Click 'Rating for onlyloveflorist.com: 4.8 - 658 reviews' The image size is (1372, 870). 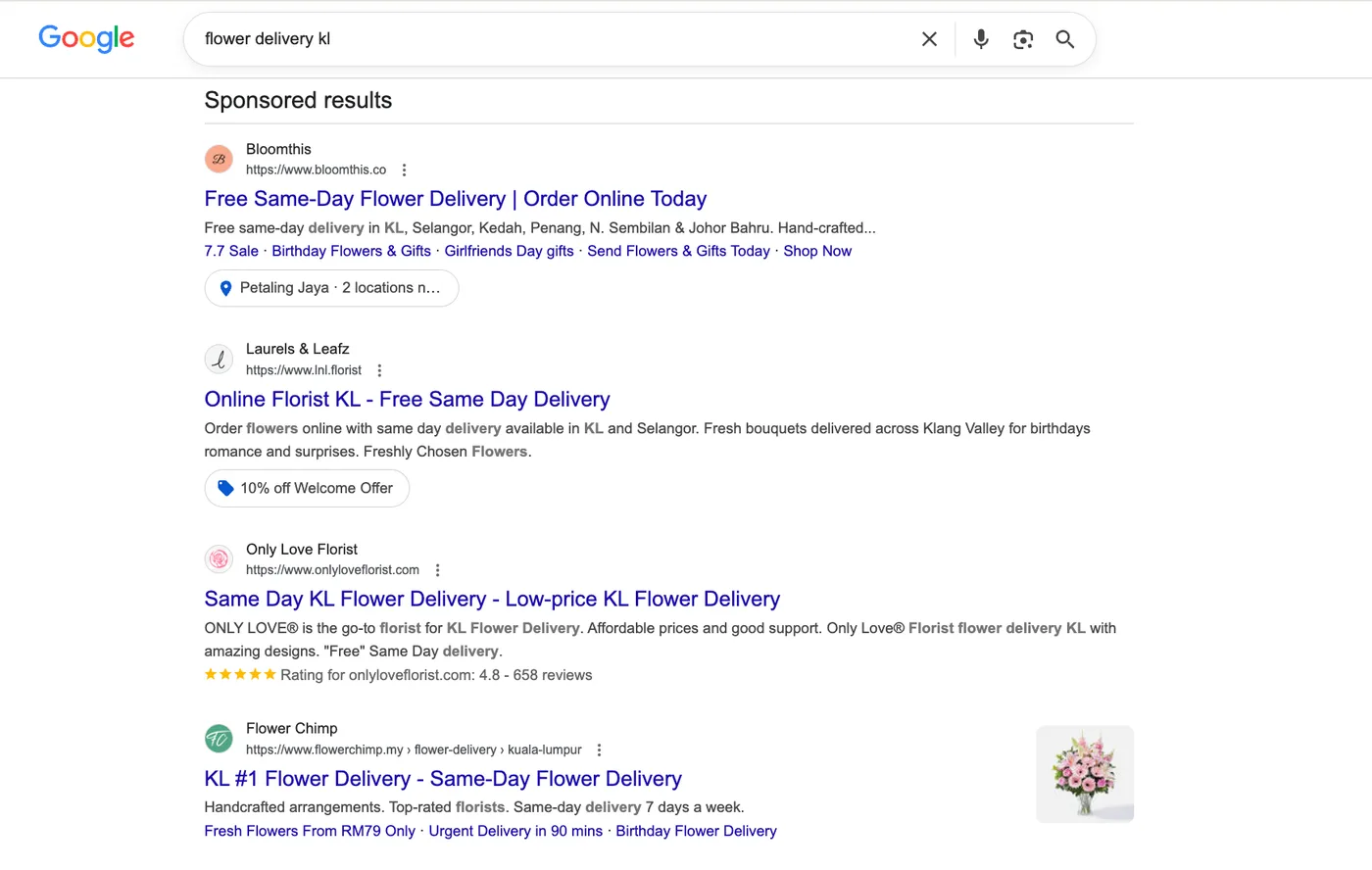(436, 675)
